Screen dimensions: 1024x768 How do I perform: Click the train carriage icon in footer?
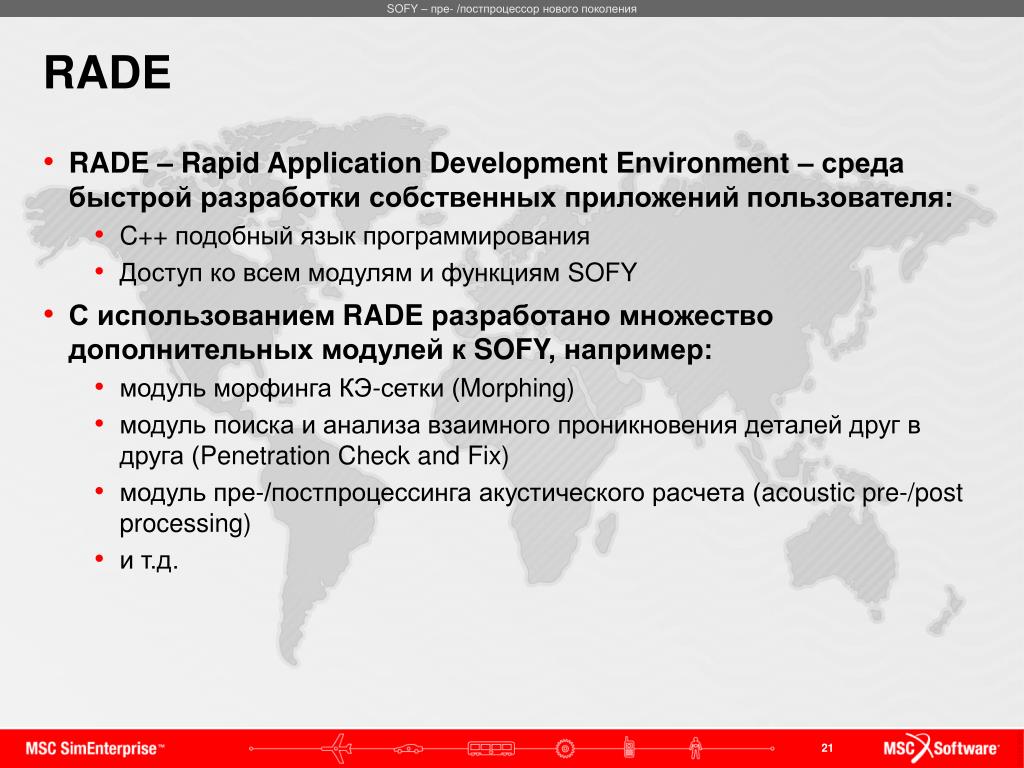[491, 748]
